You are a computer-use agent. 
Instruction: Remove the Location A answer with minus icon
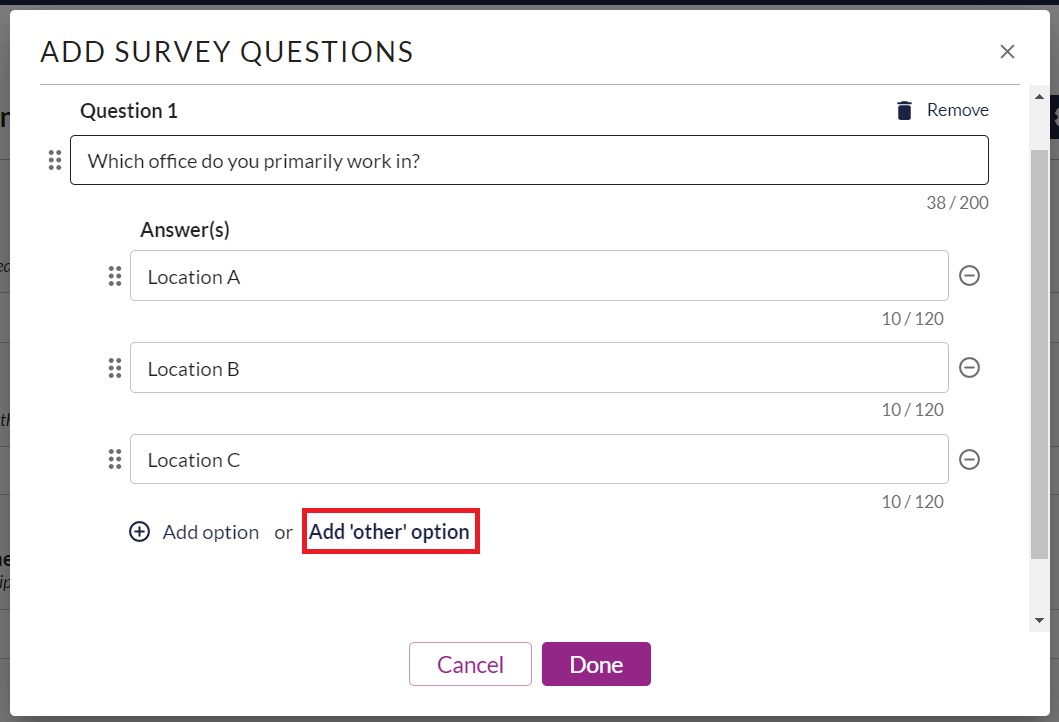[x=969, y=276]
